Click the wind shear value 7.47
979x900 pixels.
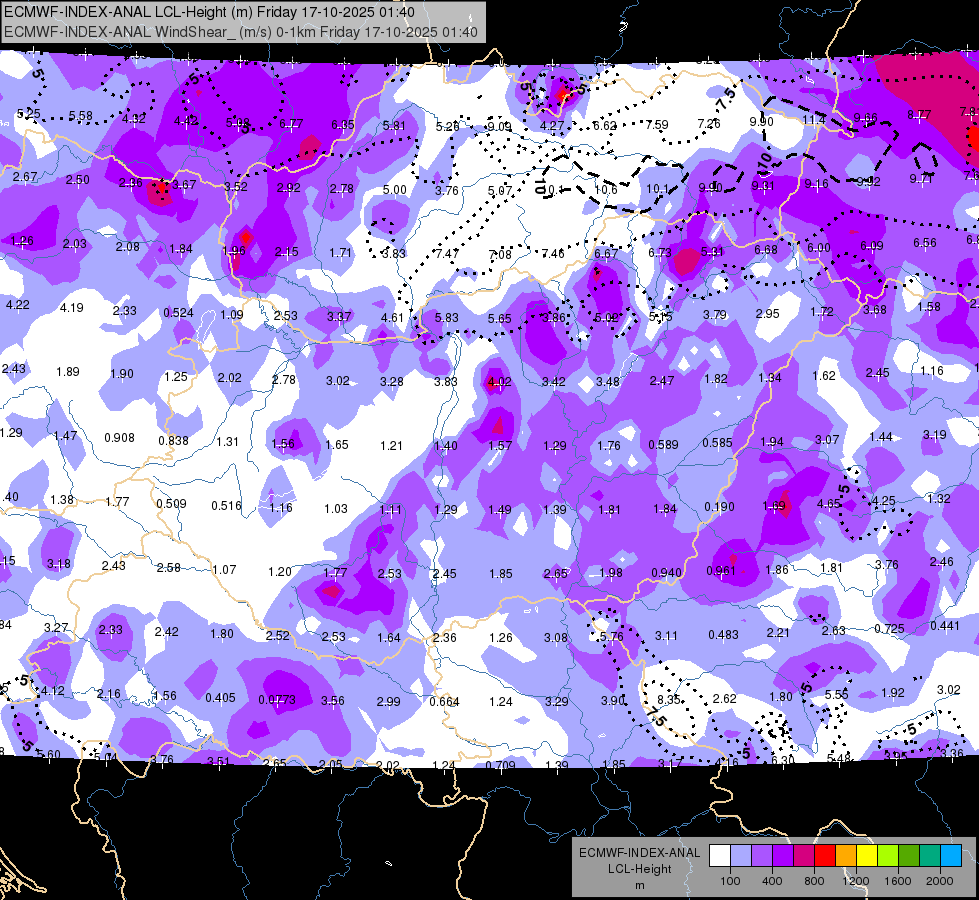point(447,254)
